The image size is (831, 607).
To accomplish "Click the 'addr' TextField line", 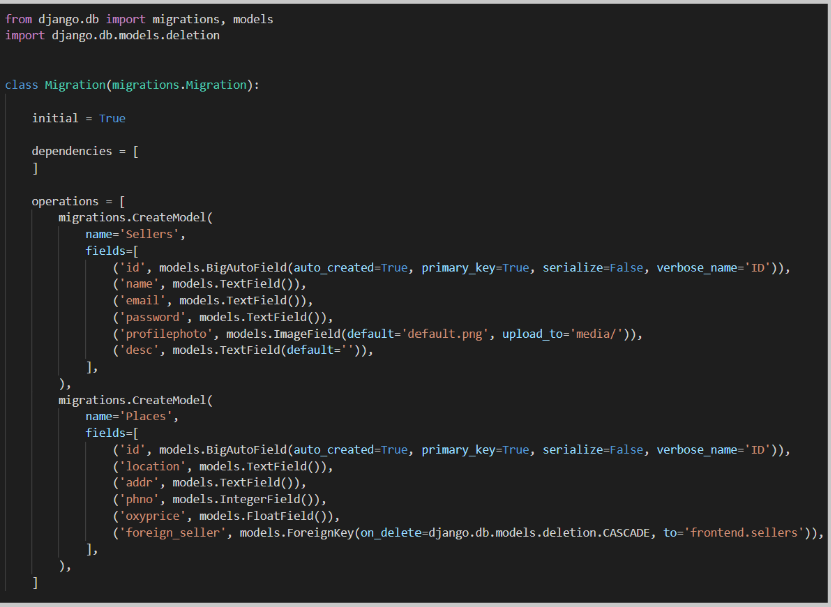I will 209,483.
